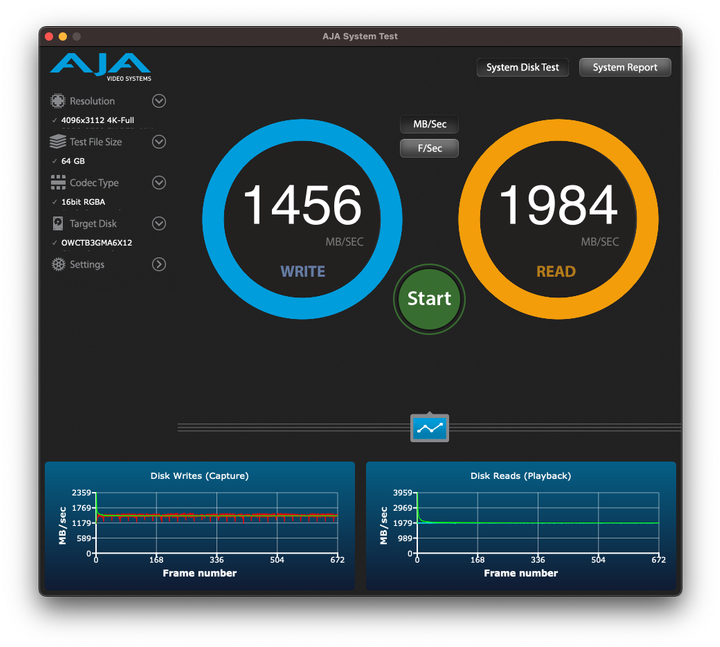This screenshot has width=720, height=647.
Task: Open the Target Disk dropdown arrow
Action: 158,224
